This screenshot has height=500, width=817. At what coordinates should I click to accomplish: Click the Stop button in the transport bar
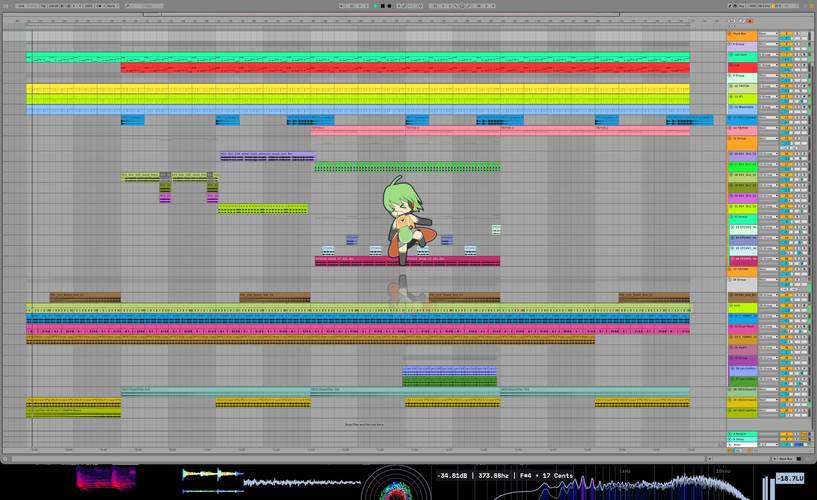click(x=384, y=5)
